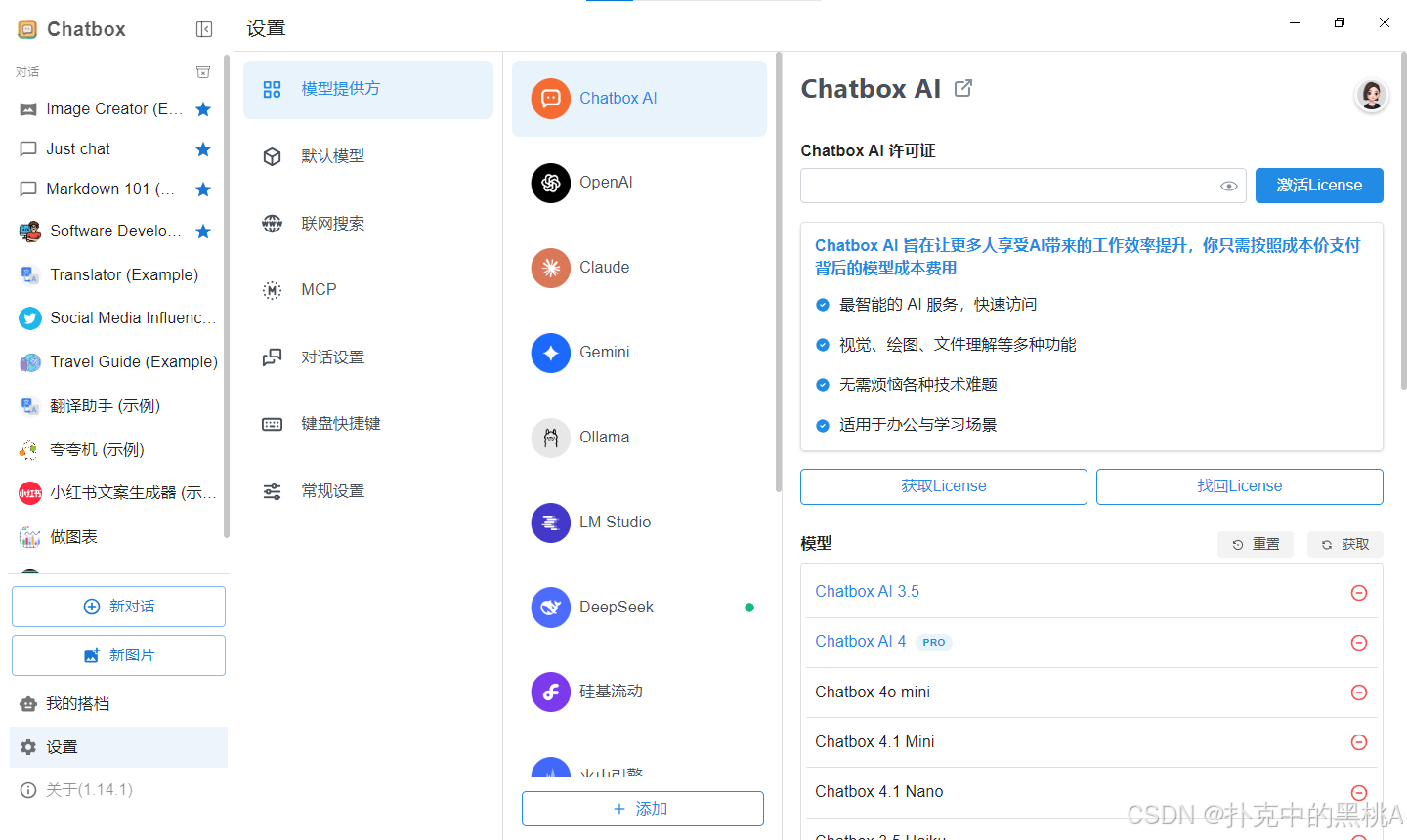Open 我的搭档 copilots page

pyautogui.click(x=118, y=704)
